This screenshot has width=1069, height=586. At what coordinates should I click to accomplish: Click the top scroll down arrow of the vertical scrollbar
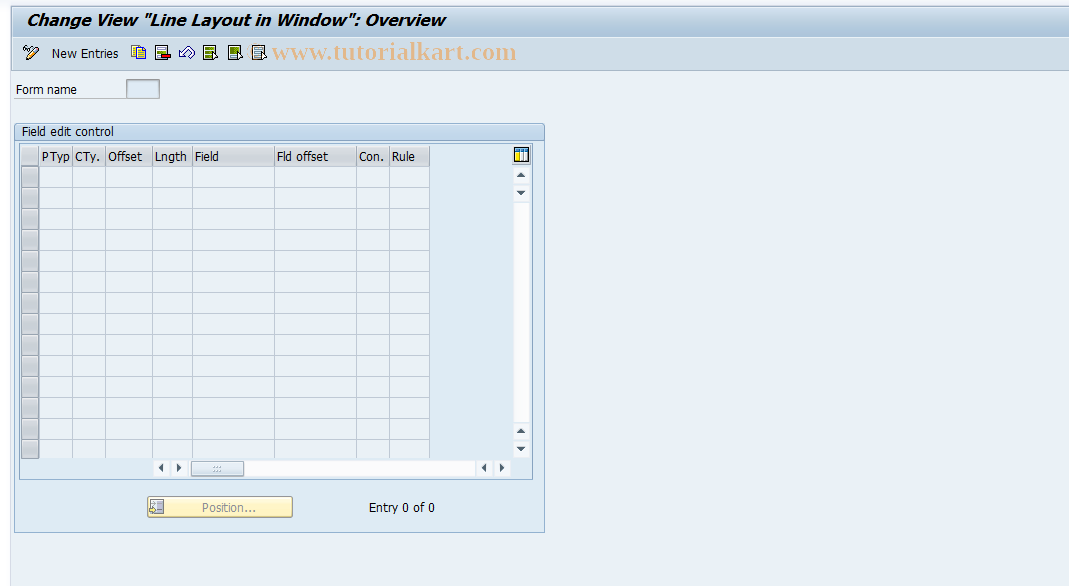pos(521,193)
